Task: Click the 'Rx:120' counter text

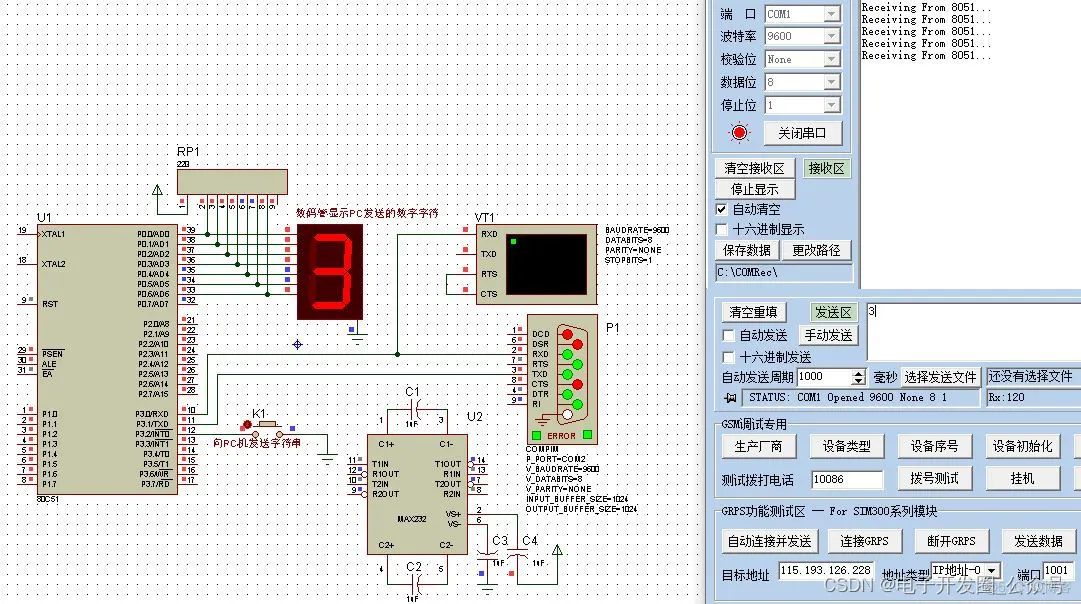Action: tap(1007, 397)
